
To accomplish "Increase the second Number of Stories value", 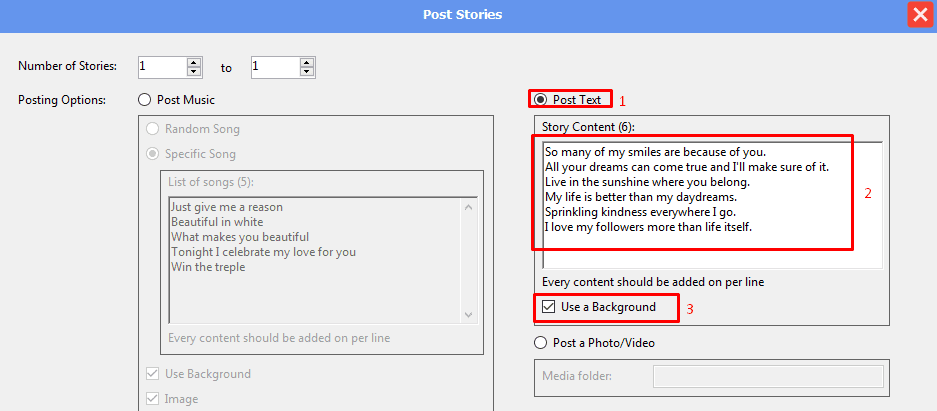I will coord(307,63).
